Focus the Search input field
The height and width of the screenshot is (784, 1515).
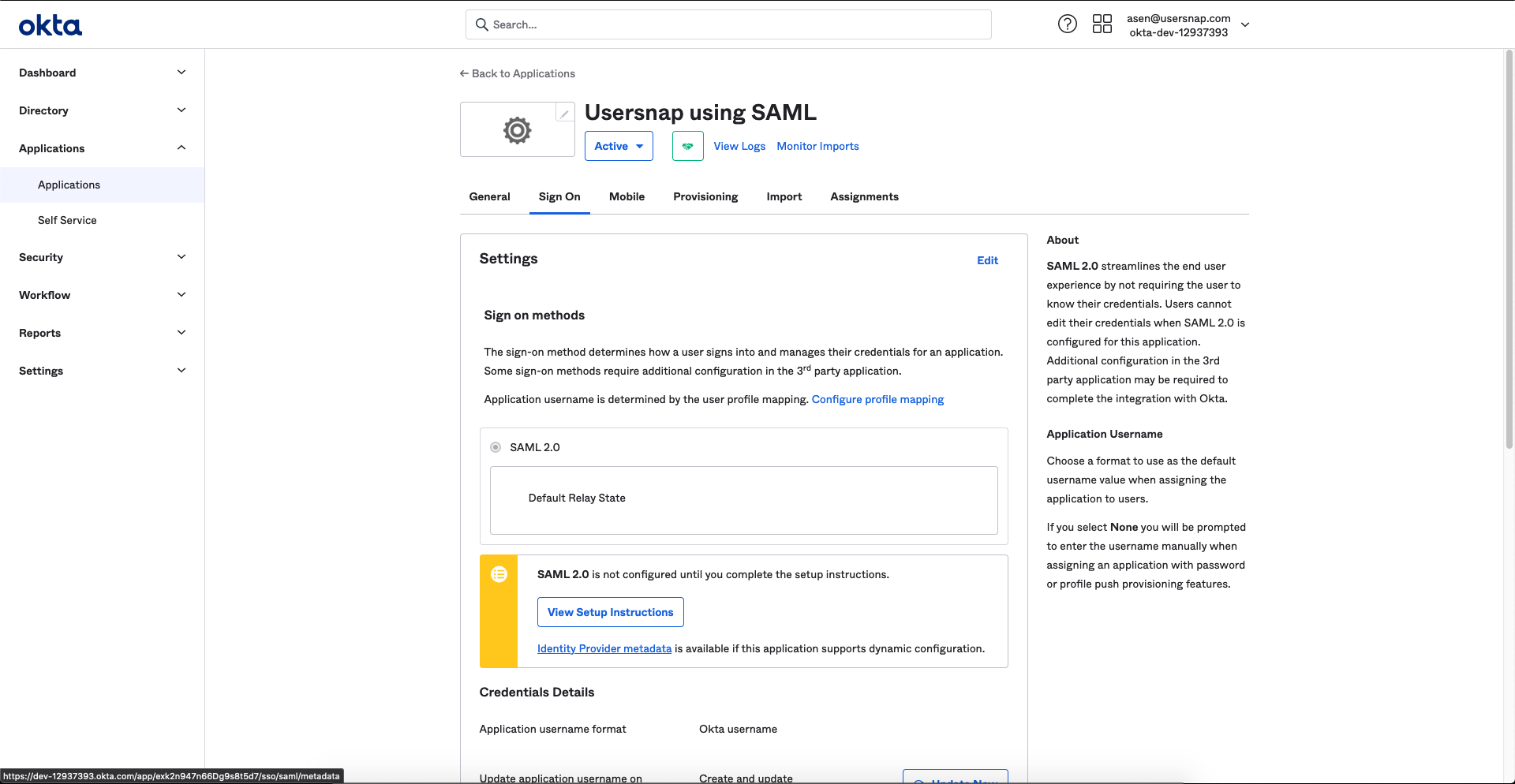tap(728, 24)
